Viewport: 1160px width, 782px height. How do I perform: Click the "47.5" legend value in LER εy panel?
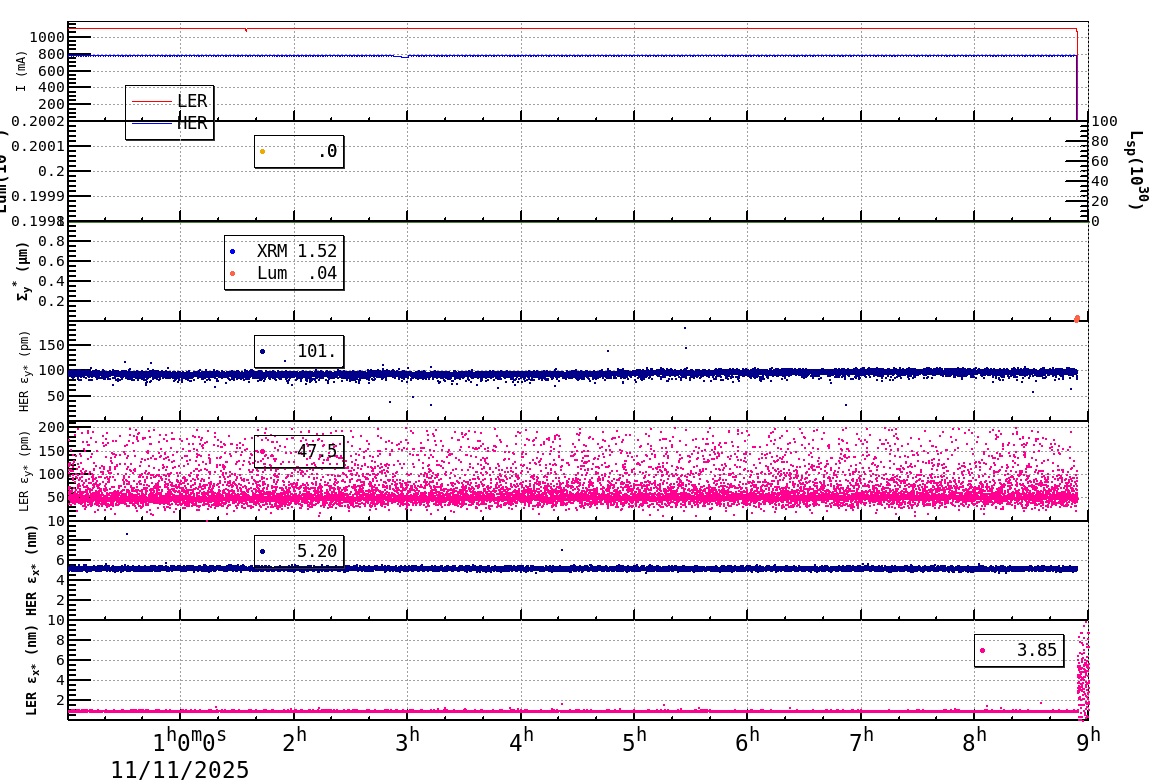tap(317, 451)
